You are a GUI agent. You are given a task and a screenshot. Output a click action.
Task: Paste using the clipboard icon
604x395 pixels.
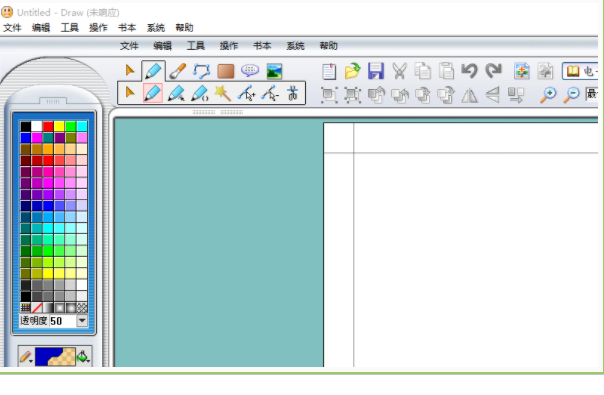pos(446,71)
